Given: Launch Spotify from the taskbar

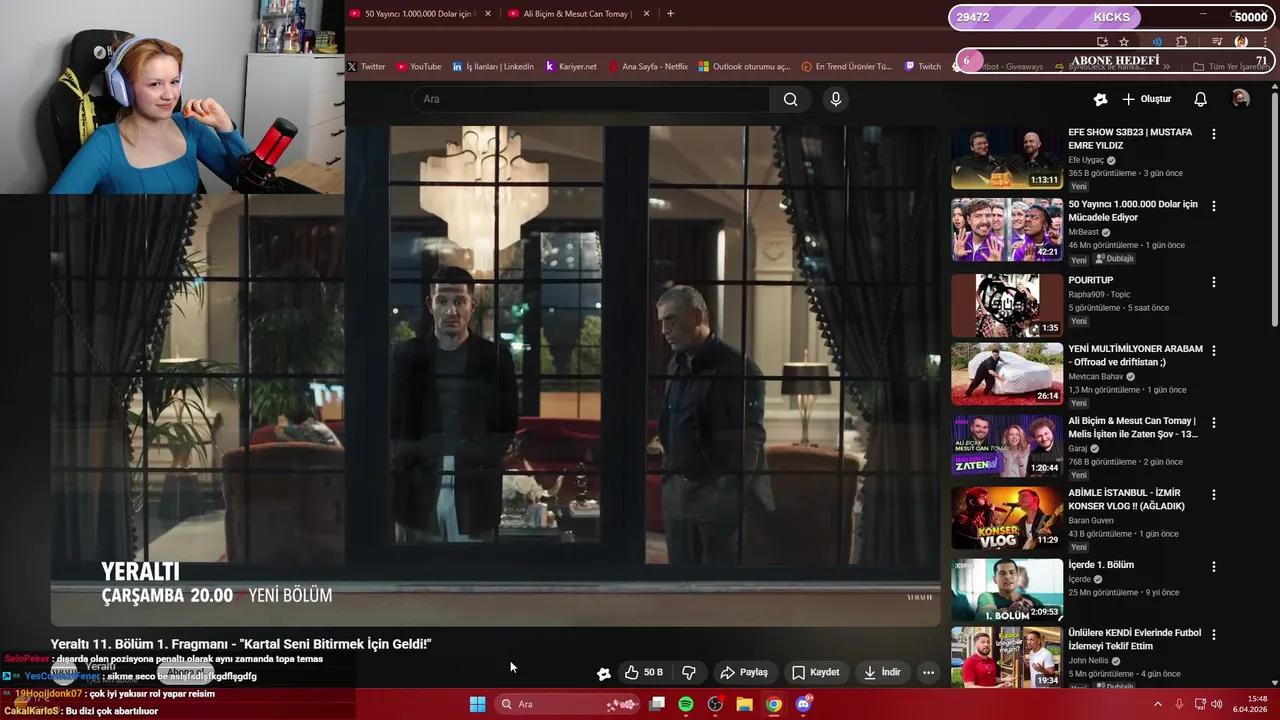Looking at the screenshot, I should [686, 704].
